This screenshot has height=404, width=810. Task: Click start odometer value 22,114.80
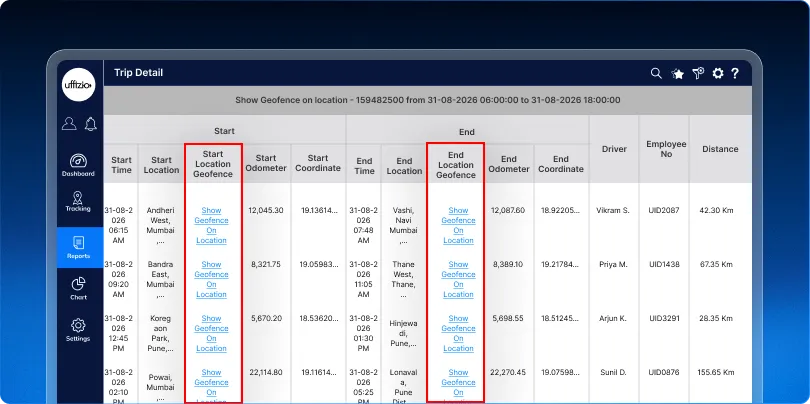(x=266, y=372)
